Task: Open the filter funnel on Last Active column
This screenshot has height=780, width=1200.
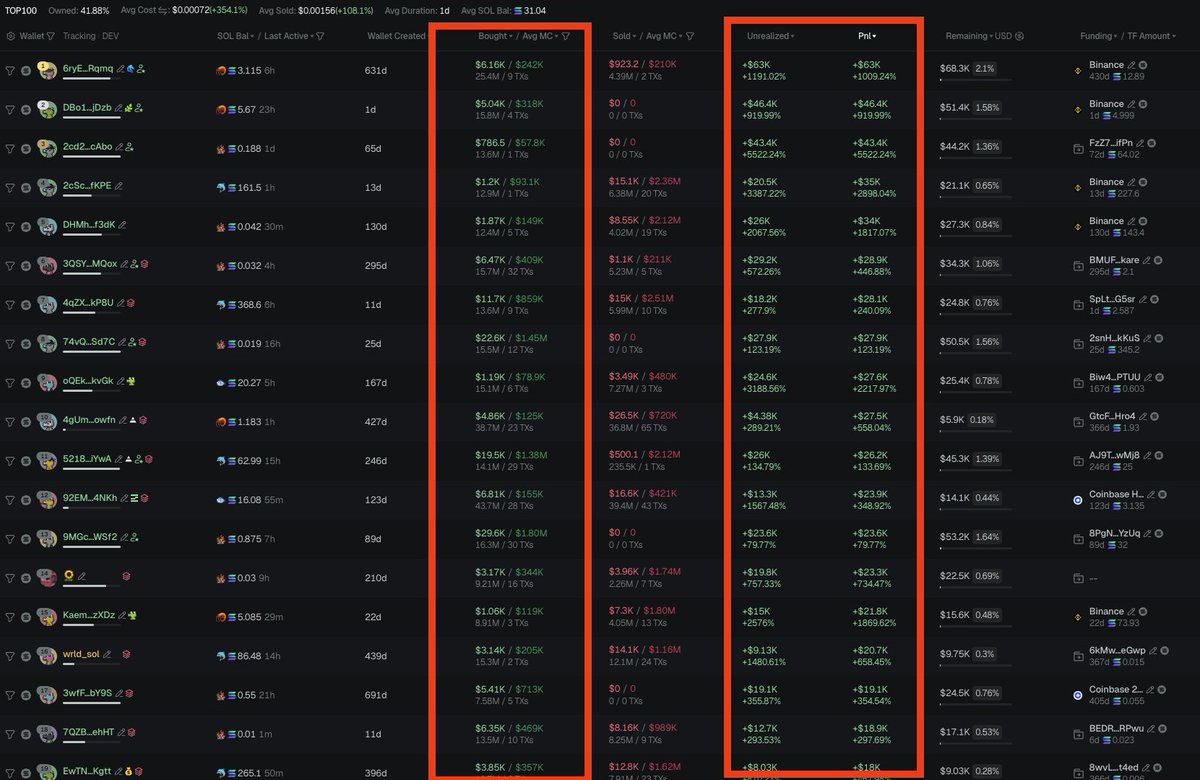Action: (320, 37)
